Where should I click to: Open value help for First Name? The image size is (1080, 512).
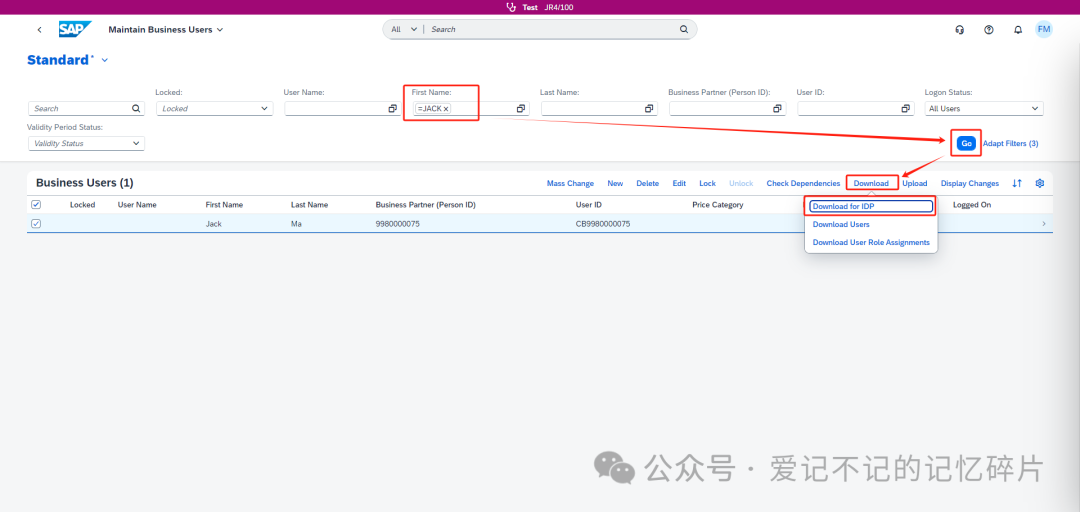coord(521,108)
